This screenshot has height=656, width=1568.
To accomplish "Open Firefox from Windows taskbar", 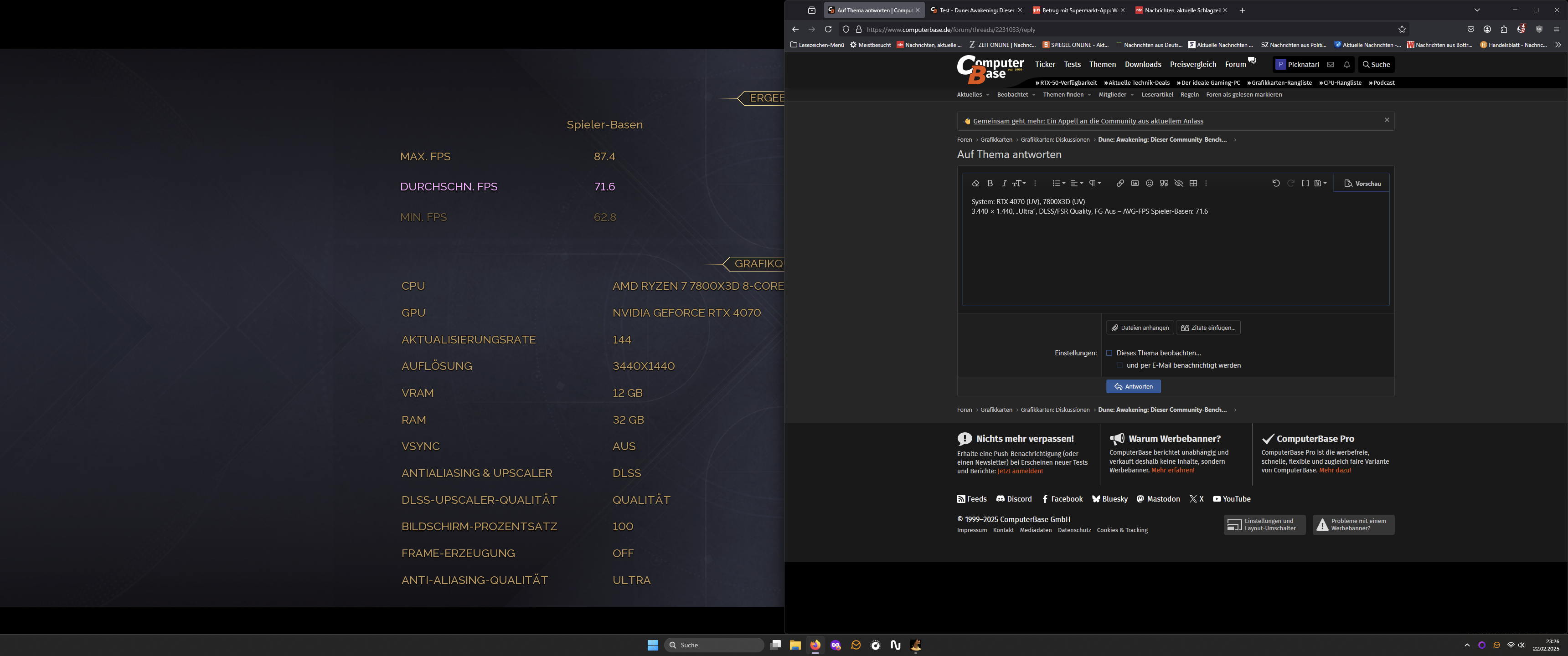I will pos(815,645).
